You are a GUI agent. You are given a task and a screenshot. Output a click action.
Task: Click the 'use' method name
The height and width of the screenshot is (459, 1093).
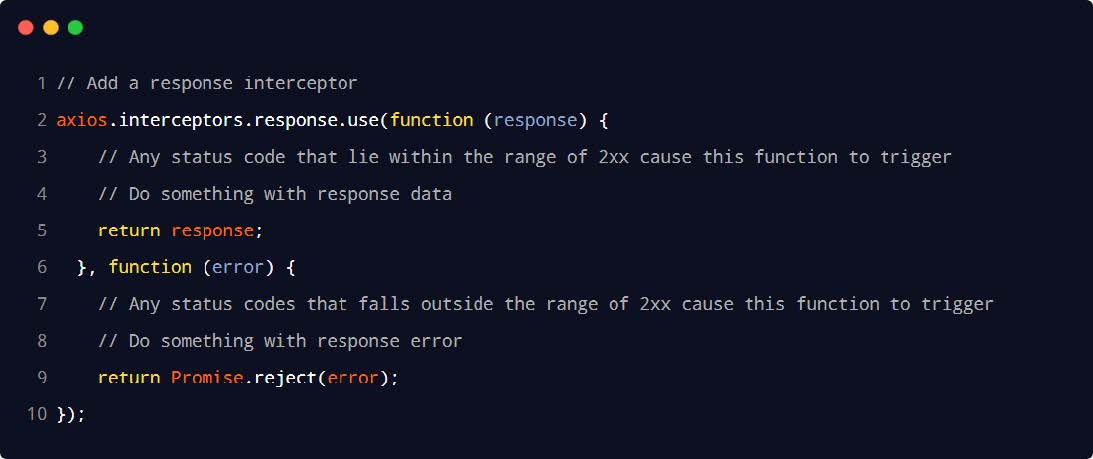click(369, 120)
